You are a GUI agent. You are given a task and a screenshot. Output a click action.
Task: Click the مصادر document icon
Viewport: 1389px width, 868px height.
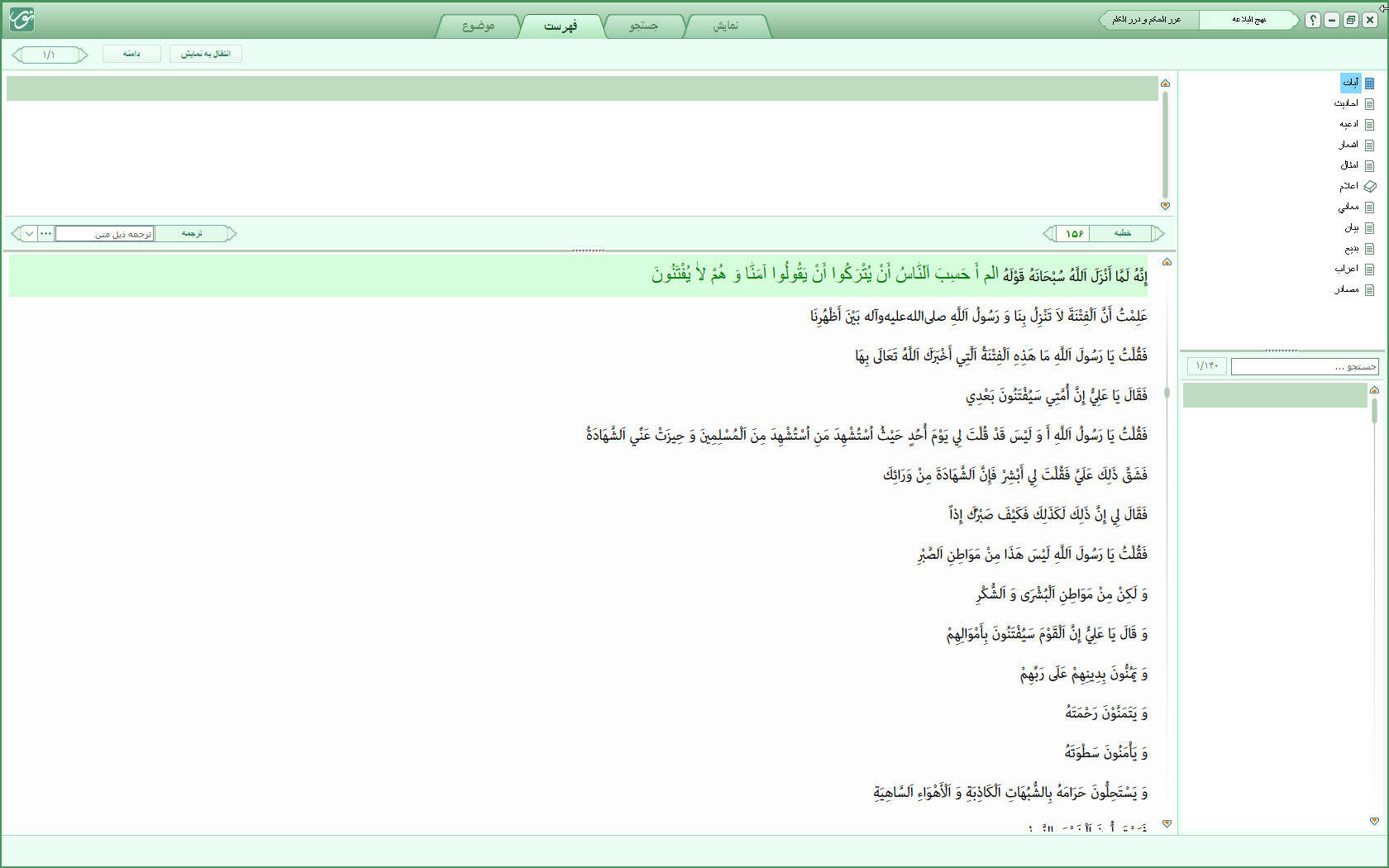tap(1369, 289)
